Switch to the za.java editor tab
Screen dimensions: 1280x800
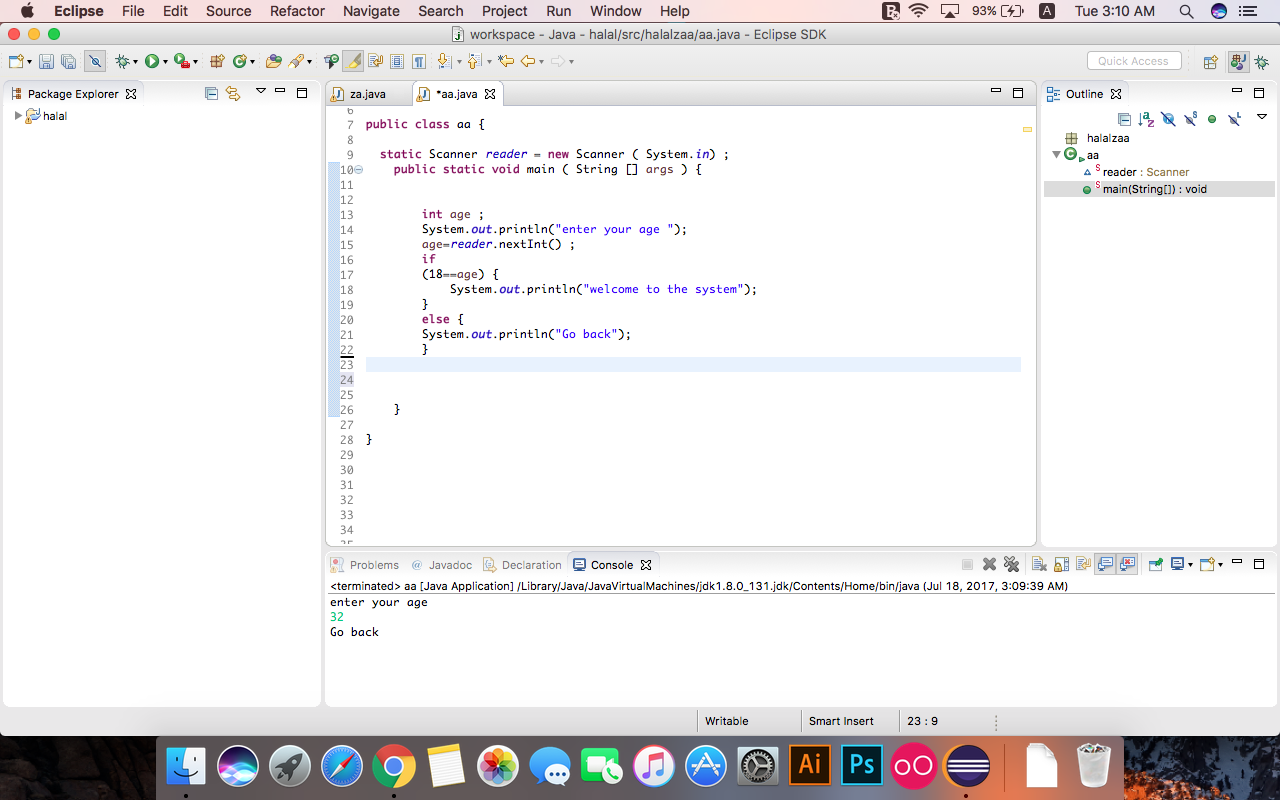pos(367,94)
